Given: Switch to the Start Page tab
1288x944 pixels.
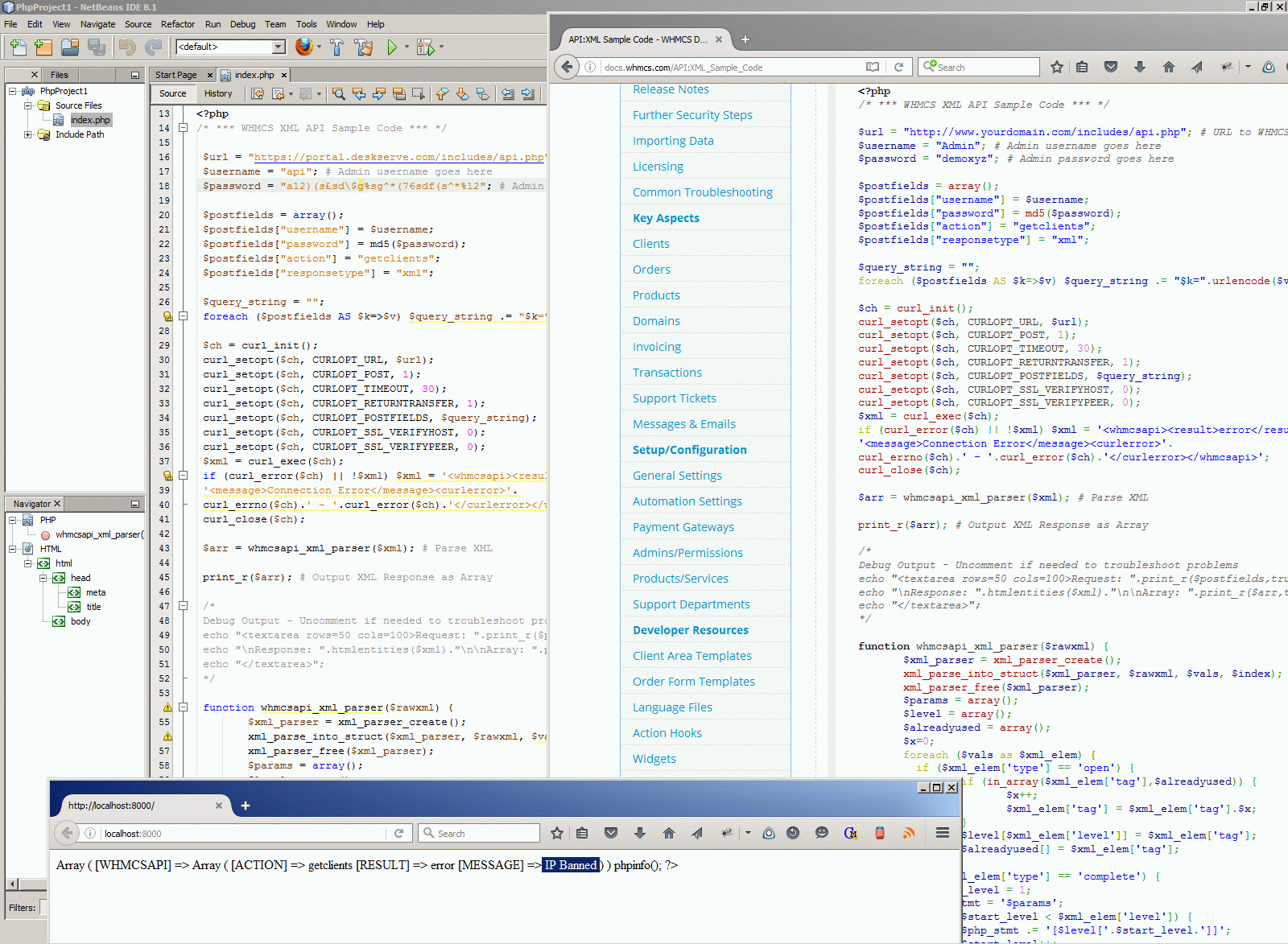Looking at the screenshot, I should coord(175,75).
